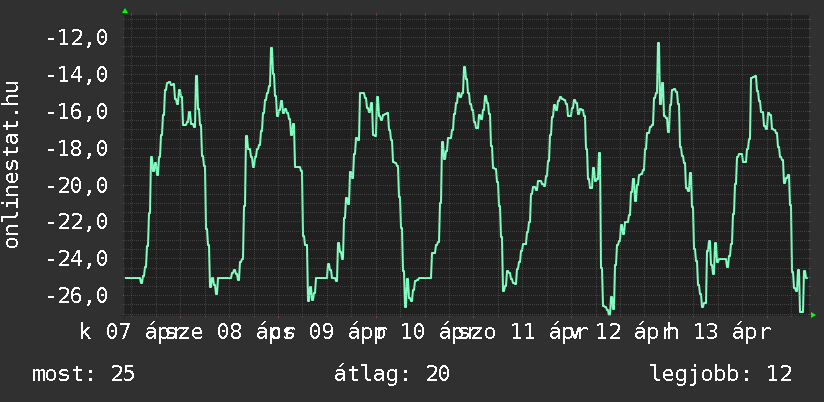Click the -14,0 y-axis label
Image resolution: width=824 pixels, height=402 pixels.
(77, 75)
